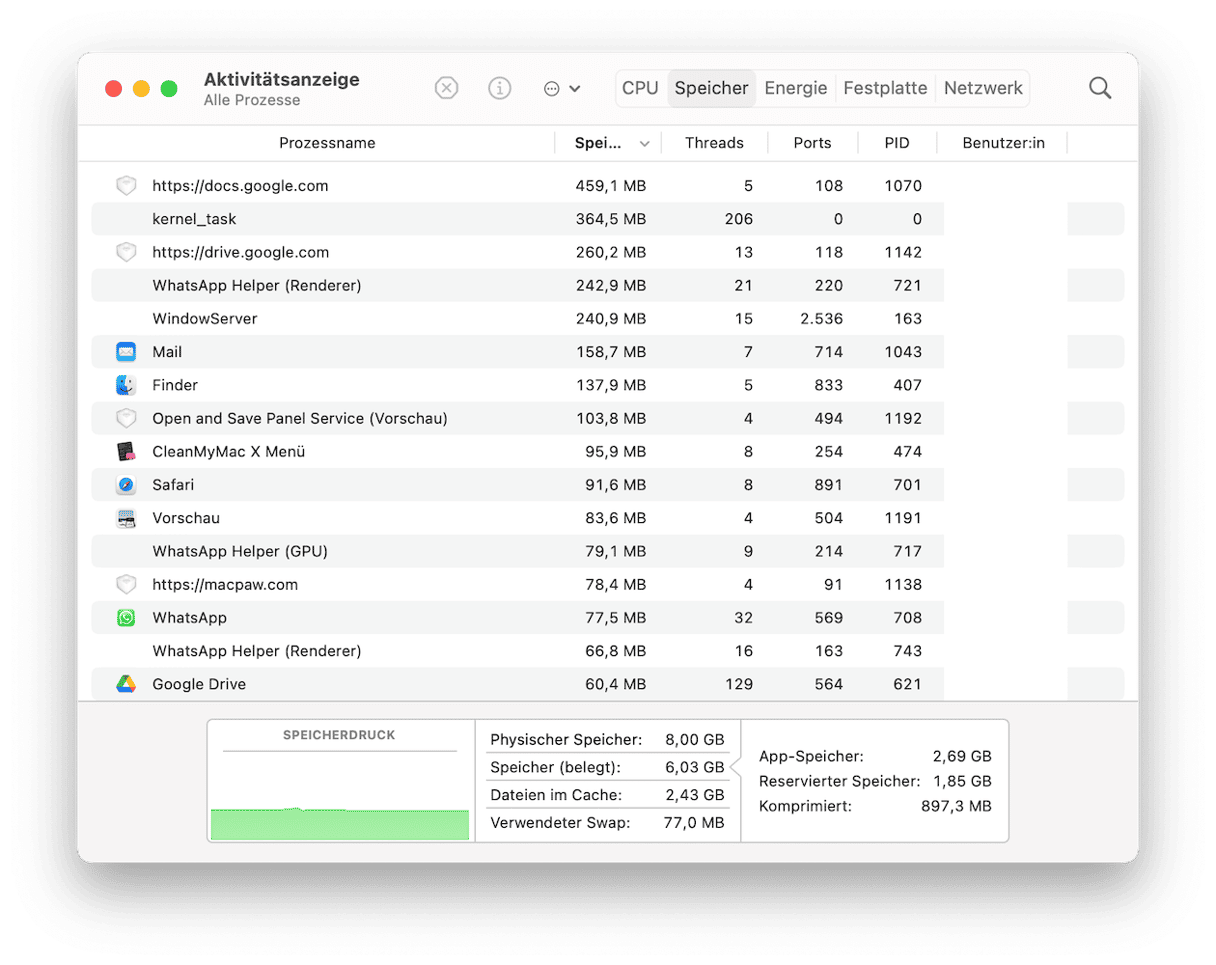This screenshot has width=1216, height=965.
Task: Open process info with the i icon
Action: pos(499,88)
